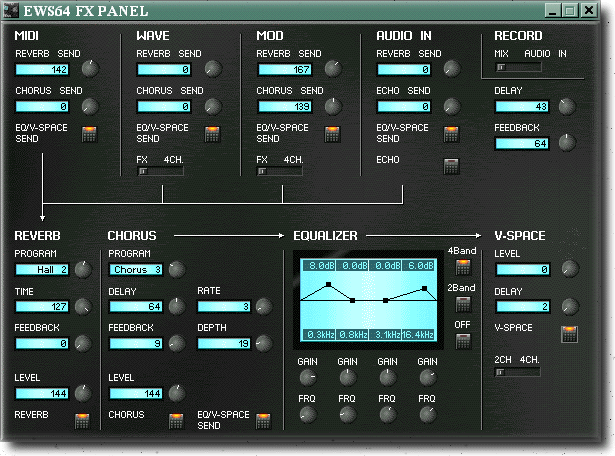Click the MIDI Reverb Send value 142
The height and width of the screenshot is (456, 615).
coord(42,70)
